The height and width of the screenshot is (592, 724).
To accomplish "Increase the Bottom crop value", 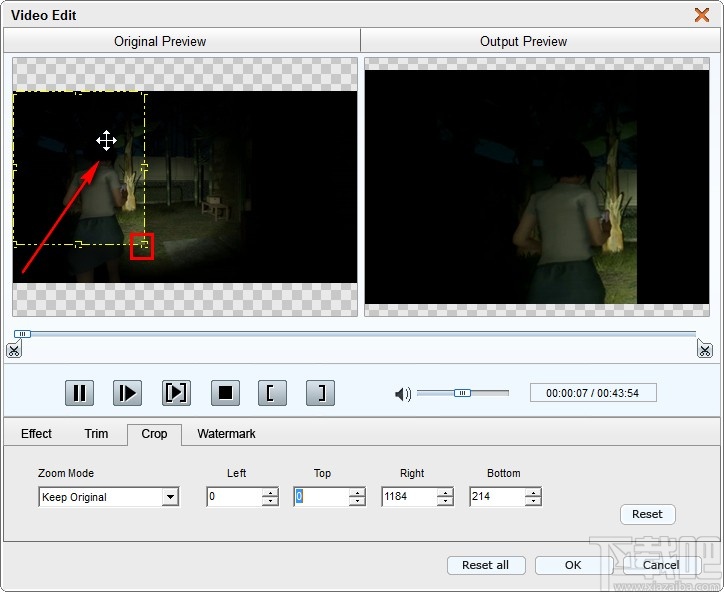I will 533,492.
